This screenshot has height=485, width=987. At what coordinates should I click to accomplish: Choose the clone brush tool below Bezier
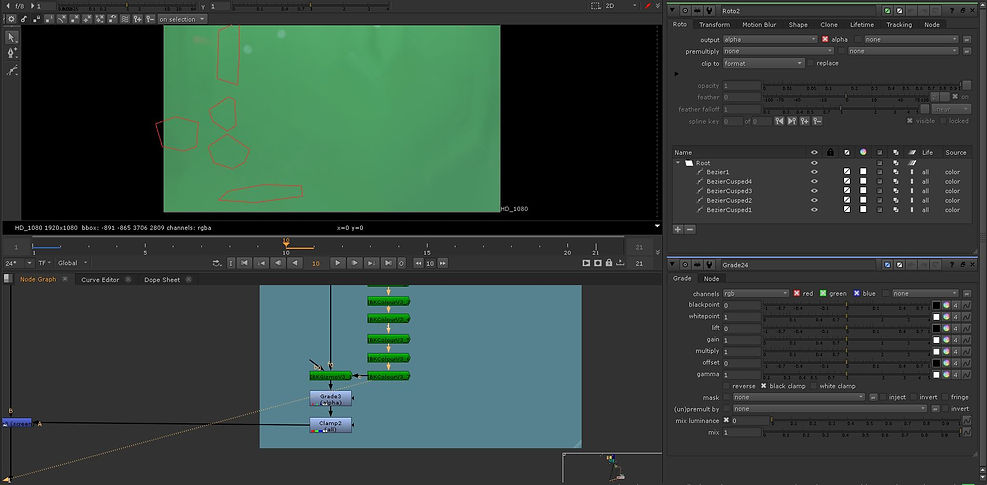coord(12,69)
